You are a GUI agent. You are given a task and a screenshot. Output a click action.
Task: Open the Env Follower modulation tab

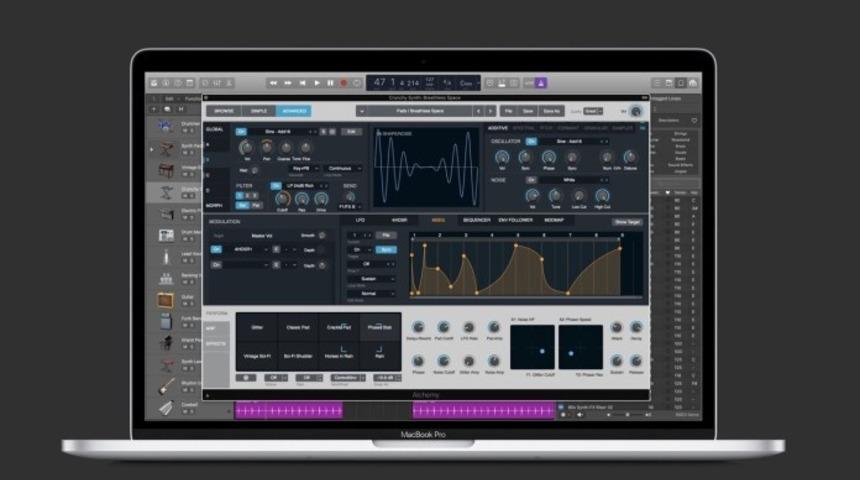(516, 220)
